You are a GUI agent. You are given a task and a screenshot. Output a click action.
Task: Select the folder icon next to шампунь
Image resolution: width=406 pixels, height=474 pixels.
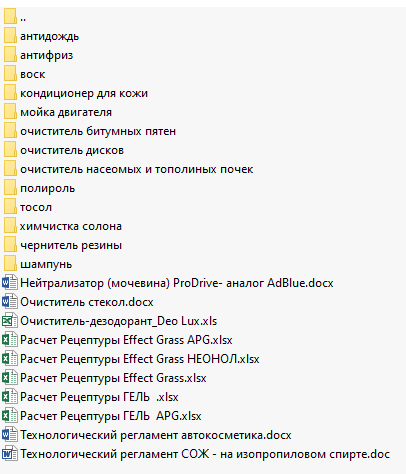10,263
